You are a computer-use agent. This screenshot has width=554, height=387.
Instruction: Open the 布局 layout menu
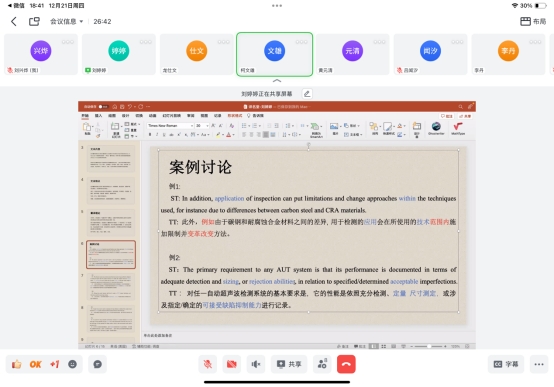pyautogui.click(x=533, y=22)
